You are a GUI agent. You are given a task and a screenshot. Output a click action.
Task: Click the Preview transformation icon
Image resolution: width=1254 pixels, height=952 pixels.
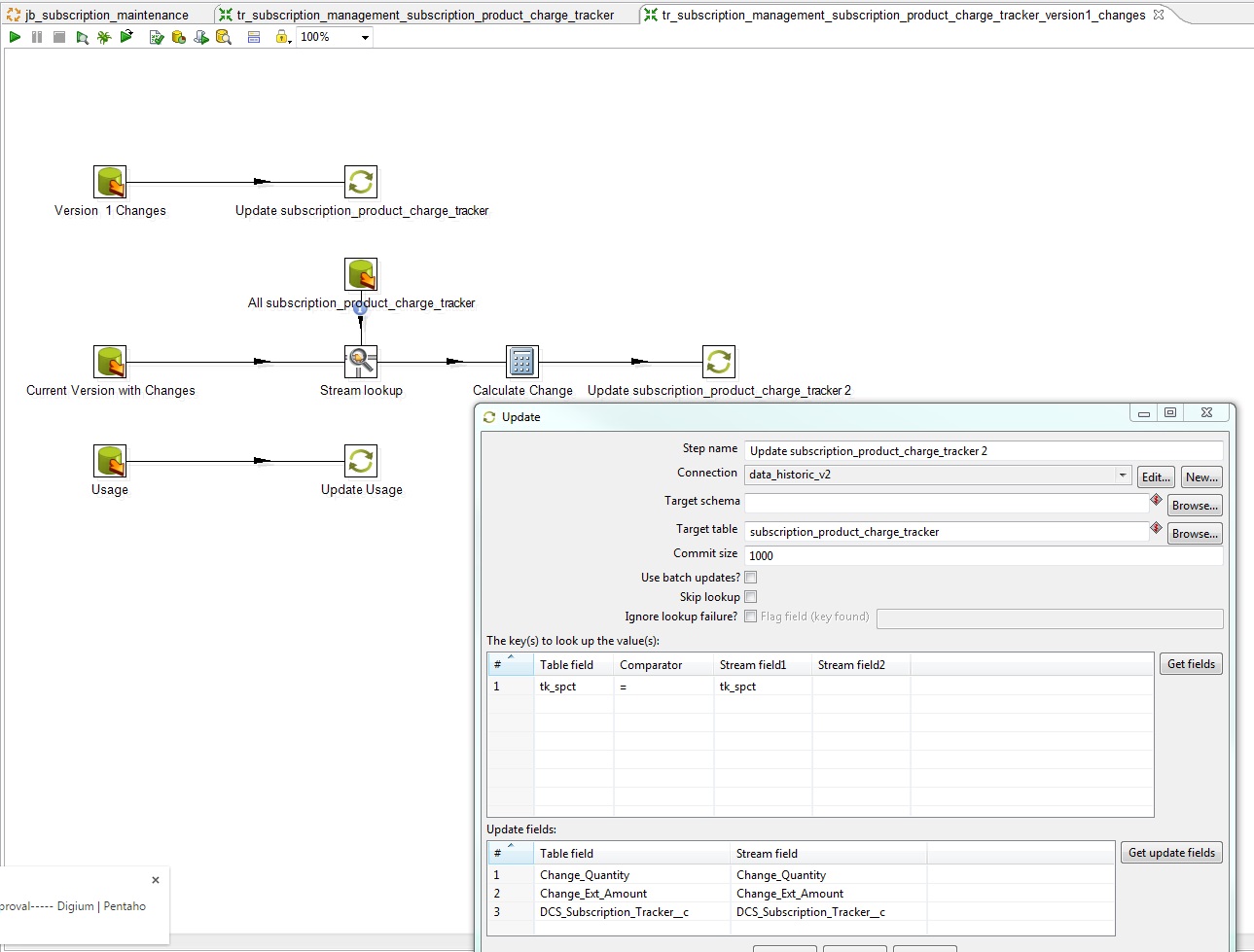(82, 37)
